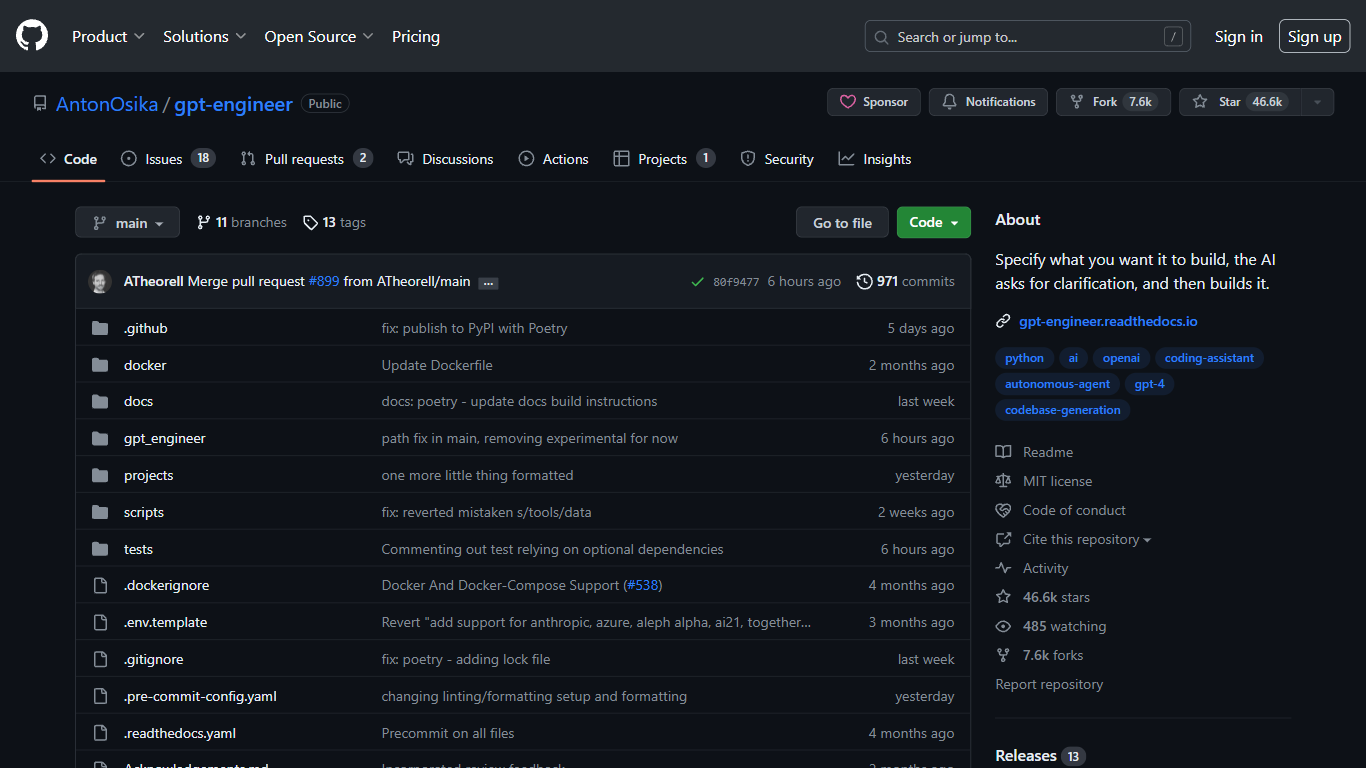Click pull request #899 link
Screen dimensions: 1366x768
tap(324, 282)
